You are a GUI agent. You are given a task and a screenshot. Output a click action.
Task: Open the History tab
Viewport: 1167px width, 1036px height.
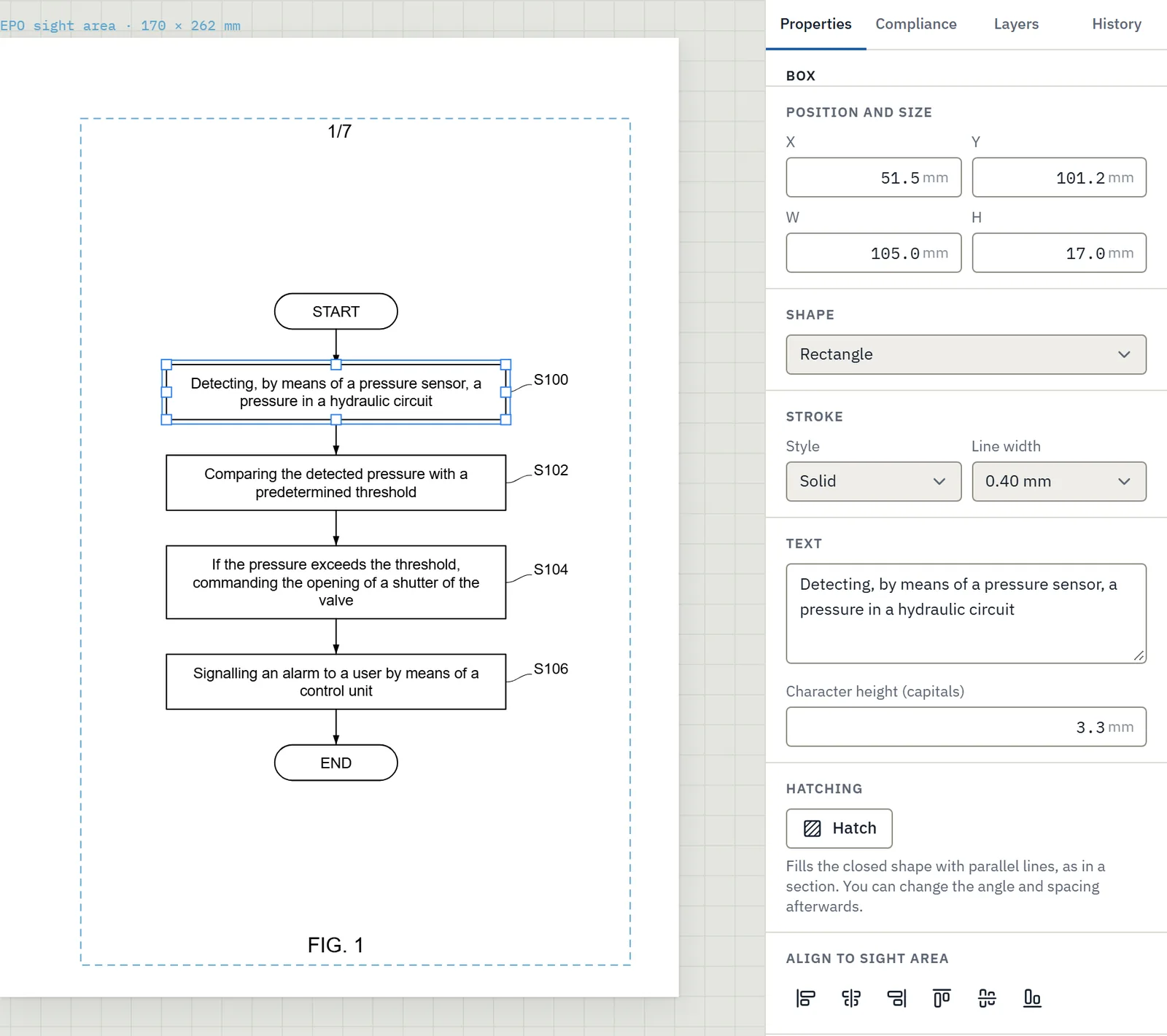pos(1117,24)
